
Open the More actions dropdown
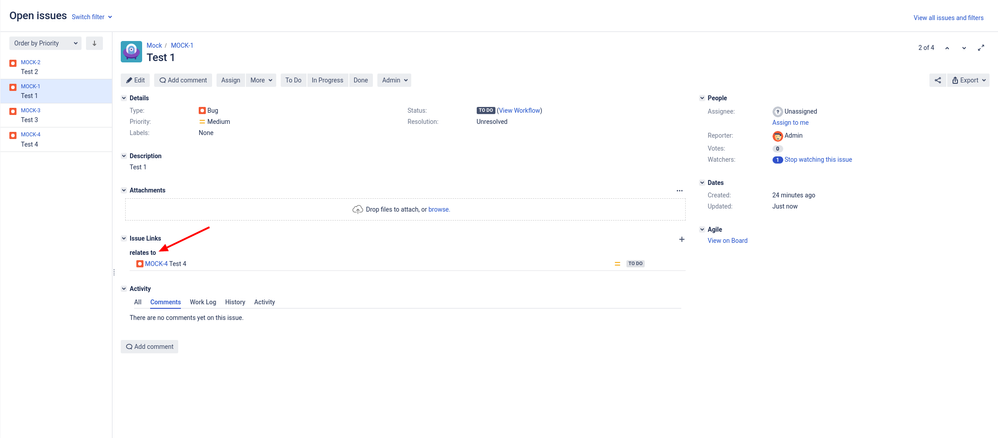pos(261,80)
